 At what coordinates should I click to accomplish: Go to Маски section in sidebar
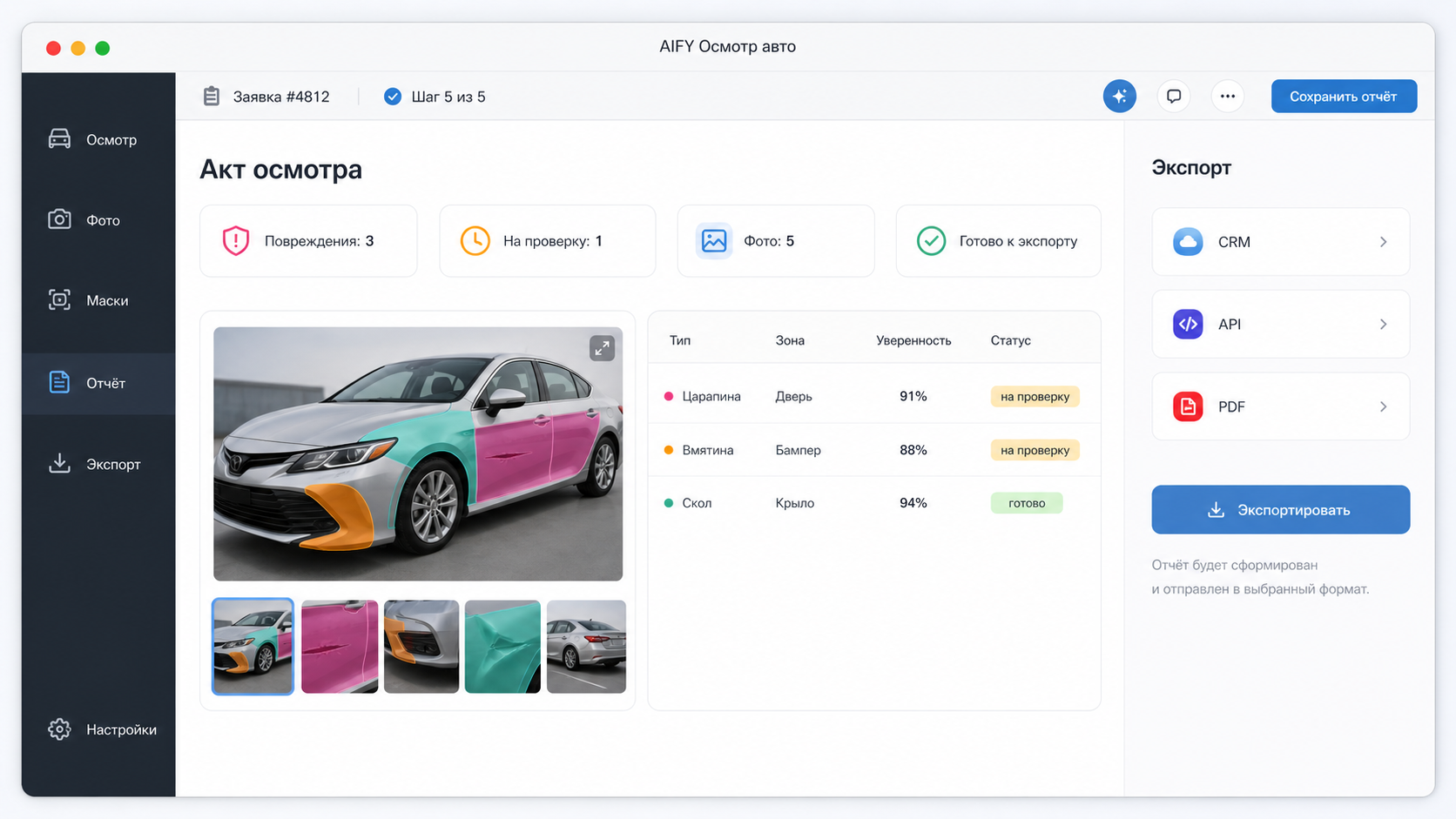(98, 300)
